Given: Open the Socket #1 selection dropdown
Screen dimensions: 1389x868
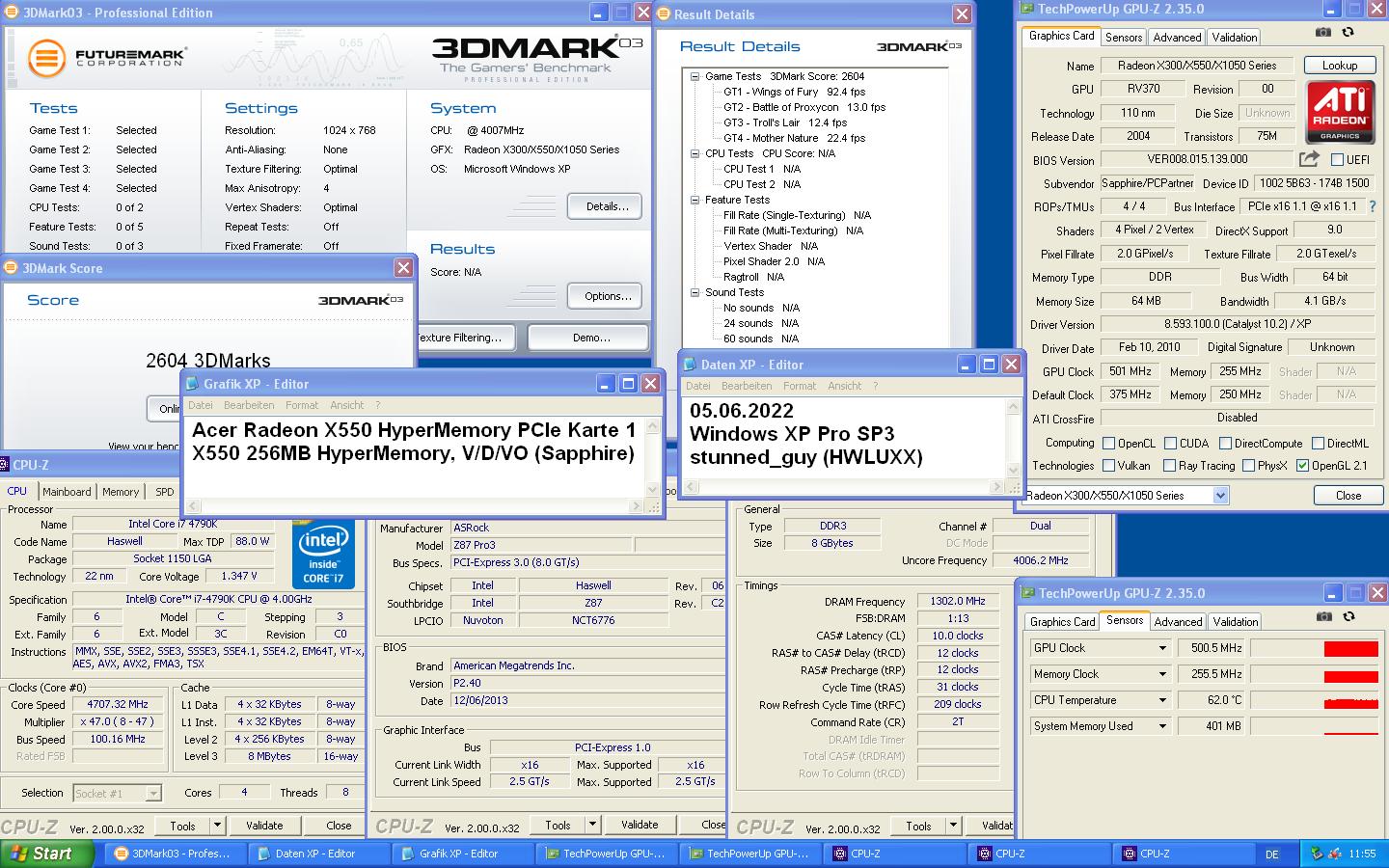Looking at the screenshot, I should click(x=152, y=793).
